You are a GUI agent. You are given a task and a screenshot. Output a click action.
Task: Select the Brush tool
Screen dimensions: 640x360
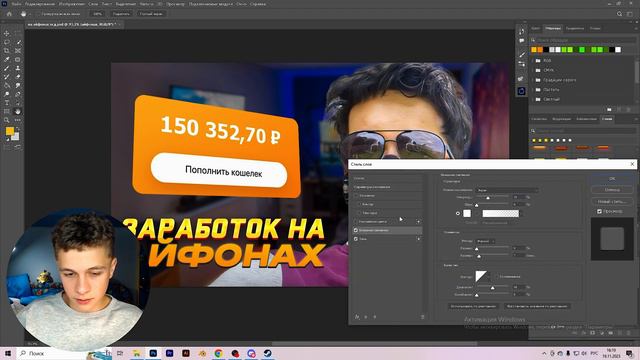7,68
